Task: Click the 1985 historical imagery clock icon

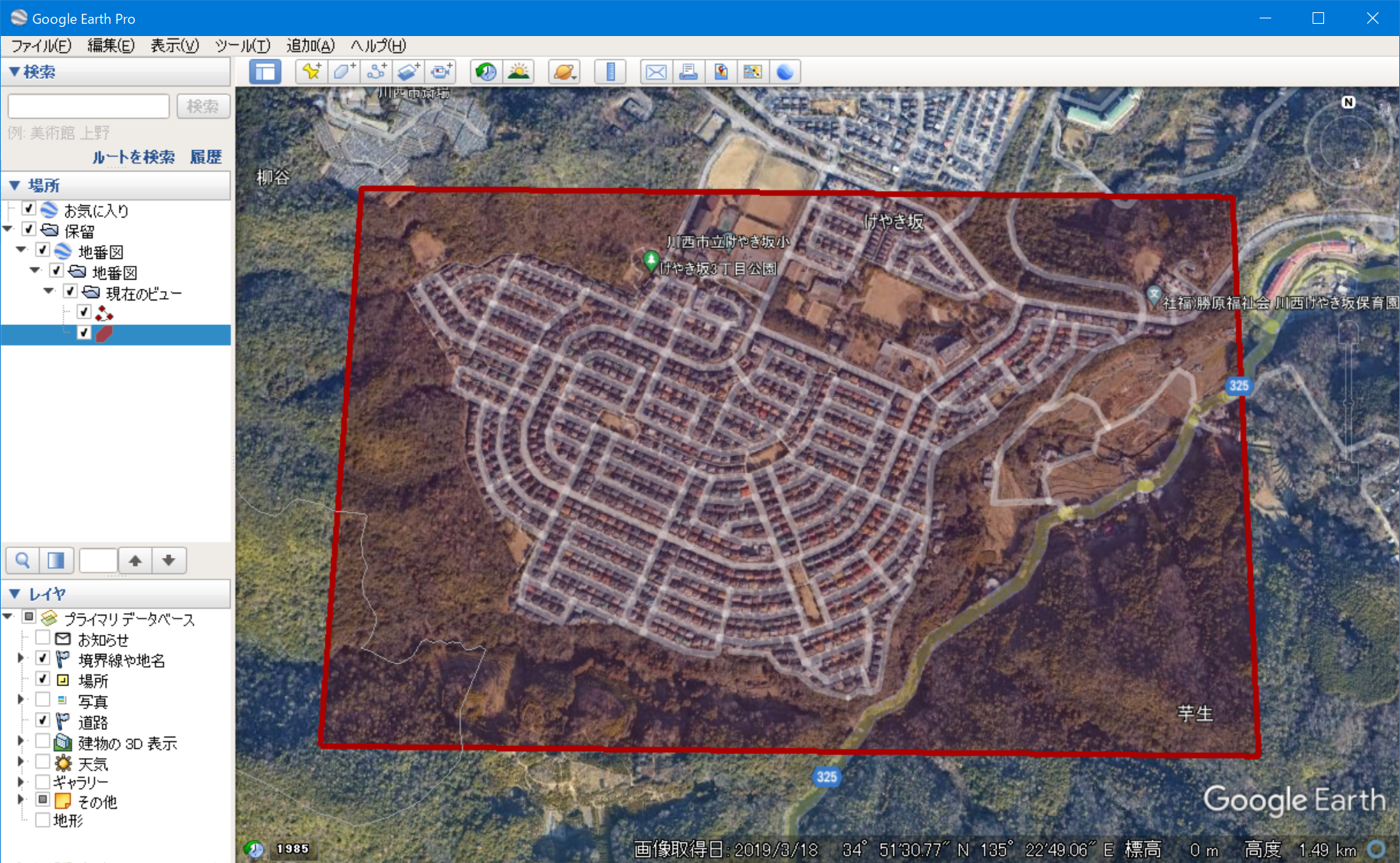Action: tap(254, 848)
